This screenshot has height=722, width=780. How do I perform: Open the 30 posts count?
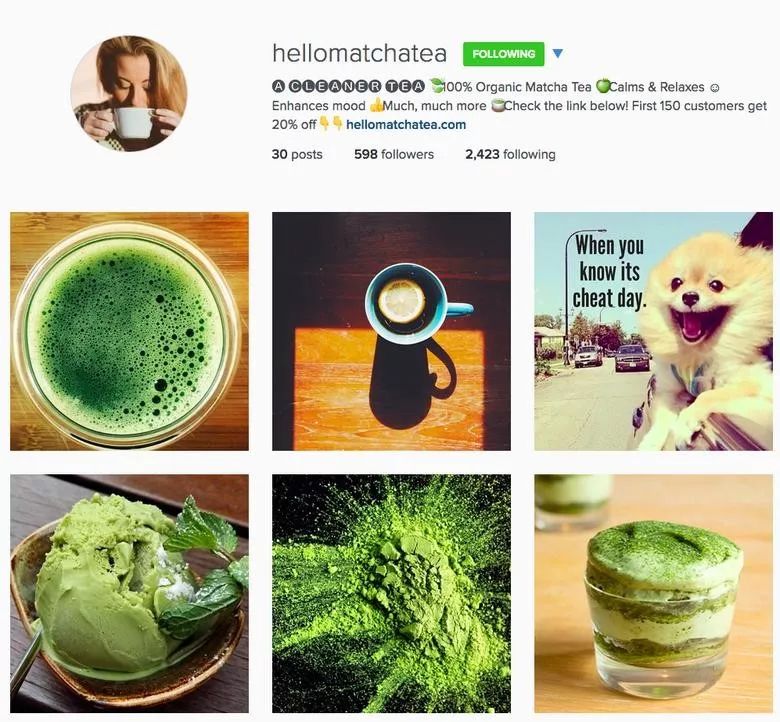coord(297,154)
